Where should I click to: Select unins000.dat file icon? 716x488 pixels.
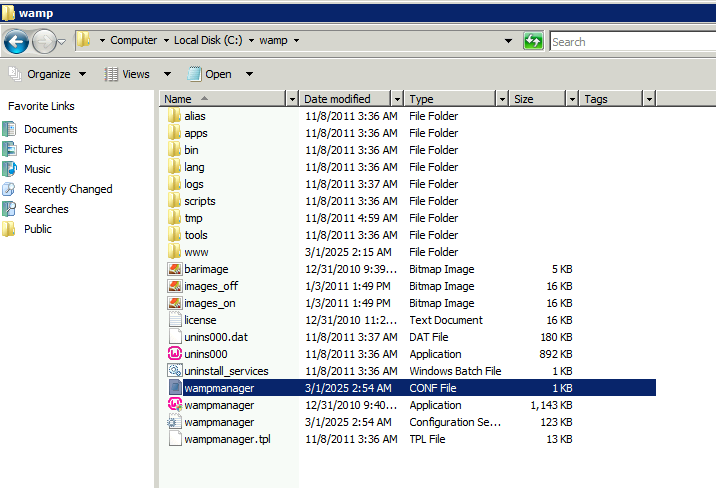175,336
